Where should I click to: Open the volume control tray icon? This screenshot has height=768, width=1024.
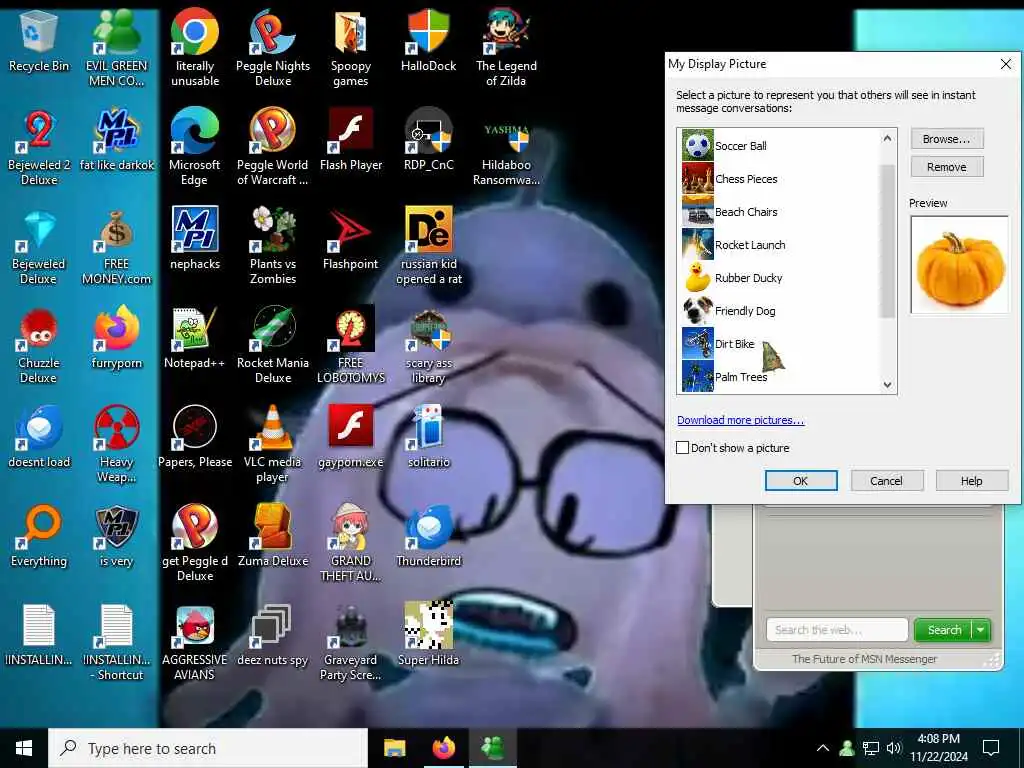[894, 748]
